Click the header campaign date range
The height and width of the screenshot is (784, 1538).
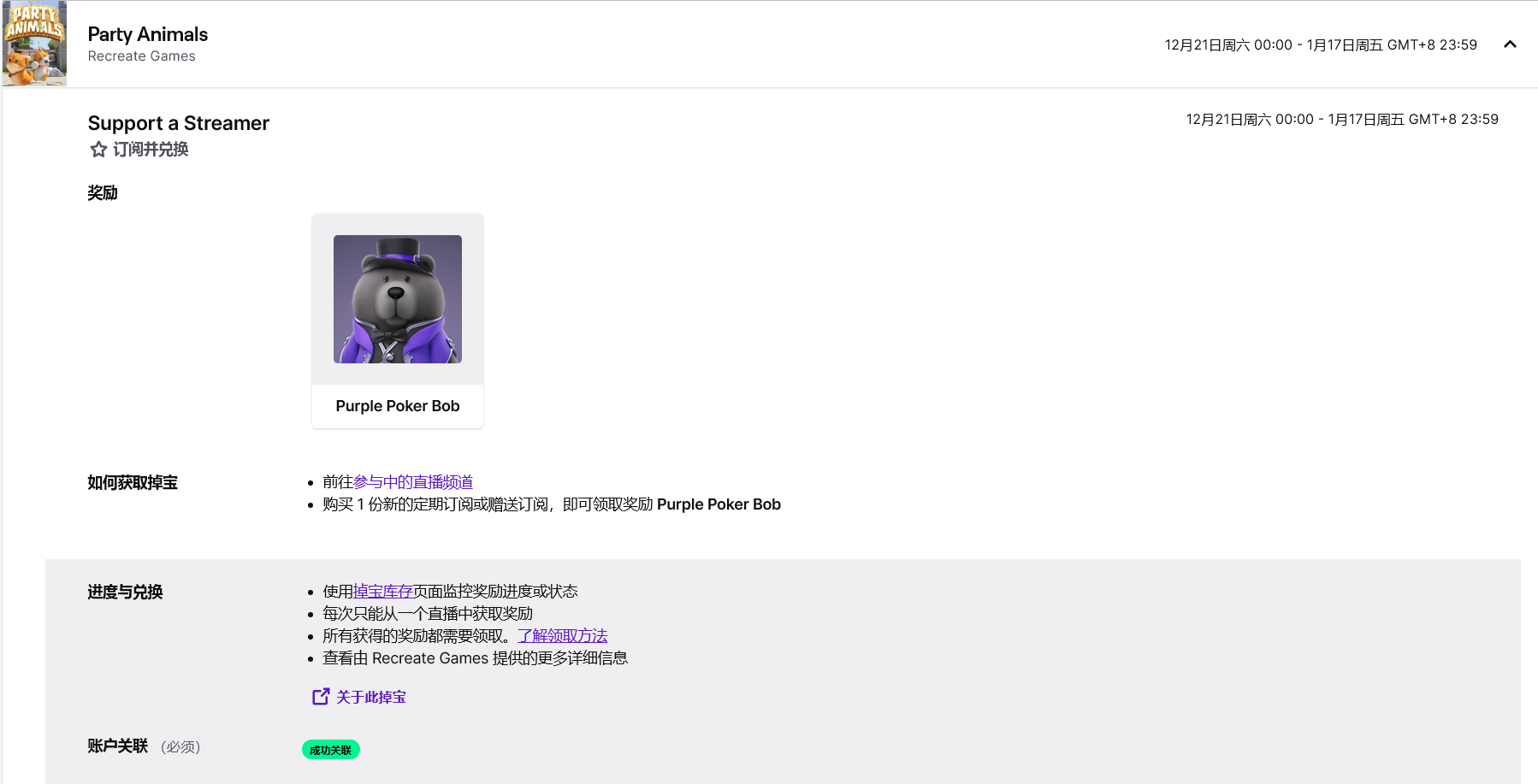1321,44
